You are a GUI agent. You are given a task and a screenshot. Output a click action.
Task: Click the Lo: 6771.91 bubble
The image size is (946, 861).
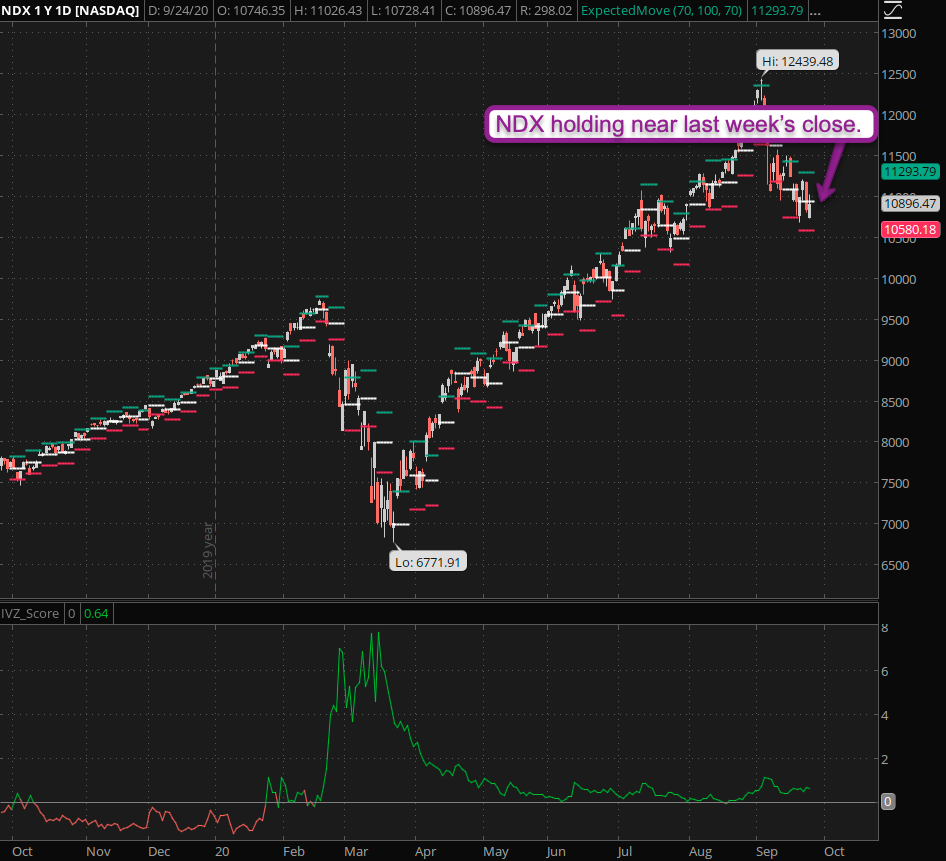coord(428,562)
